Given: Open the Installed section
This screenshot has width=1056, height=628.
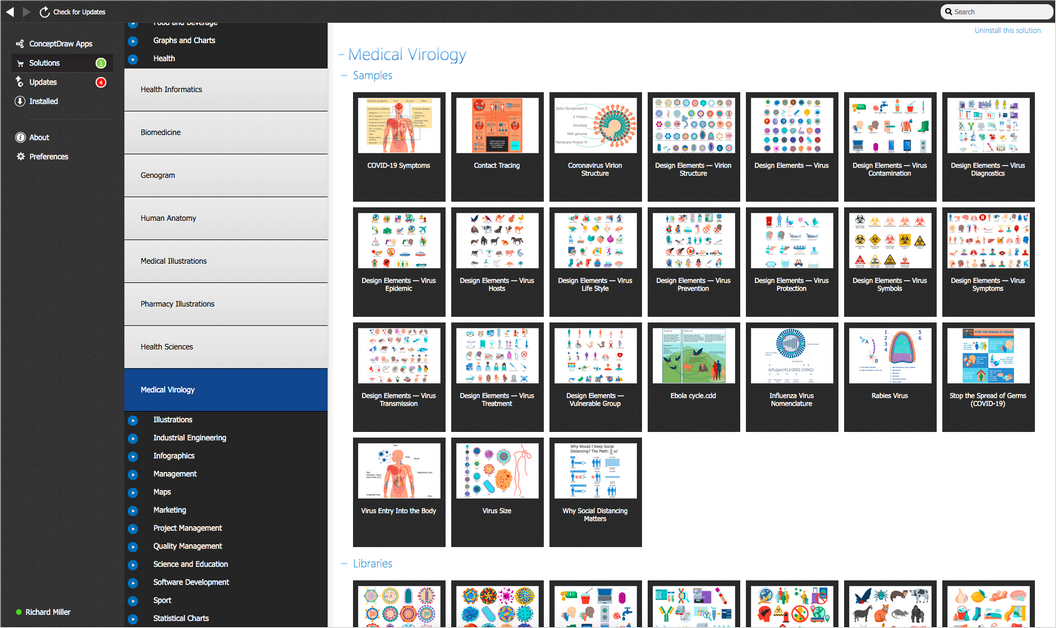Looking at the screenshot, I should (x=44, y=101).
